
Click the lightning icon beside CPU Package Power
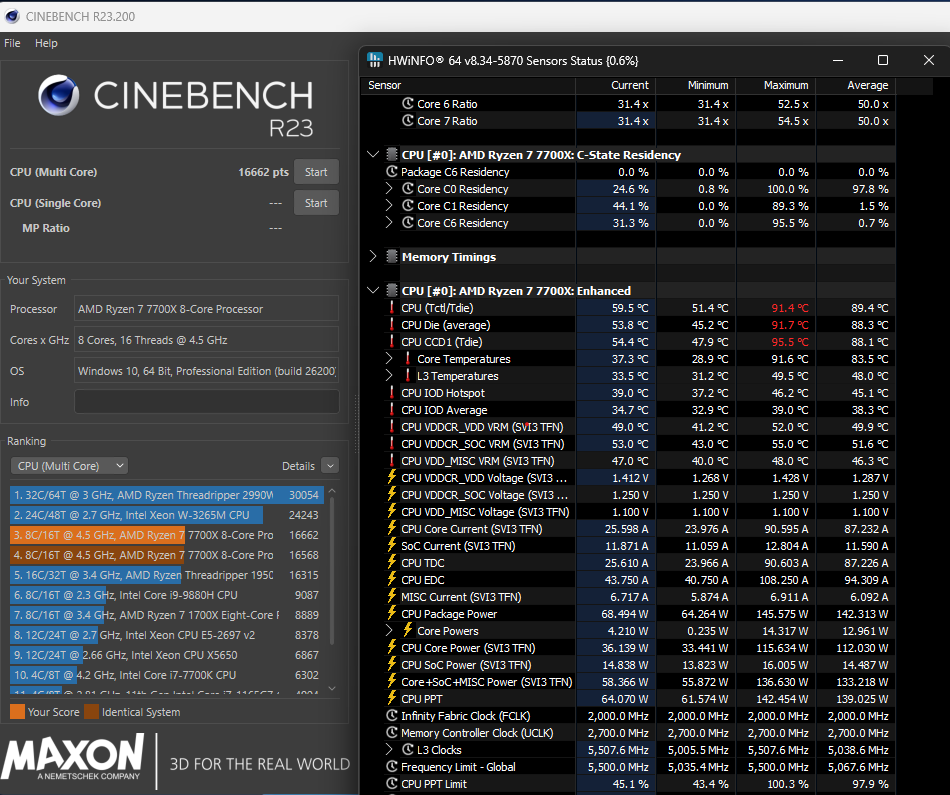(x=392, y=614)
